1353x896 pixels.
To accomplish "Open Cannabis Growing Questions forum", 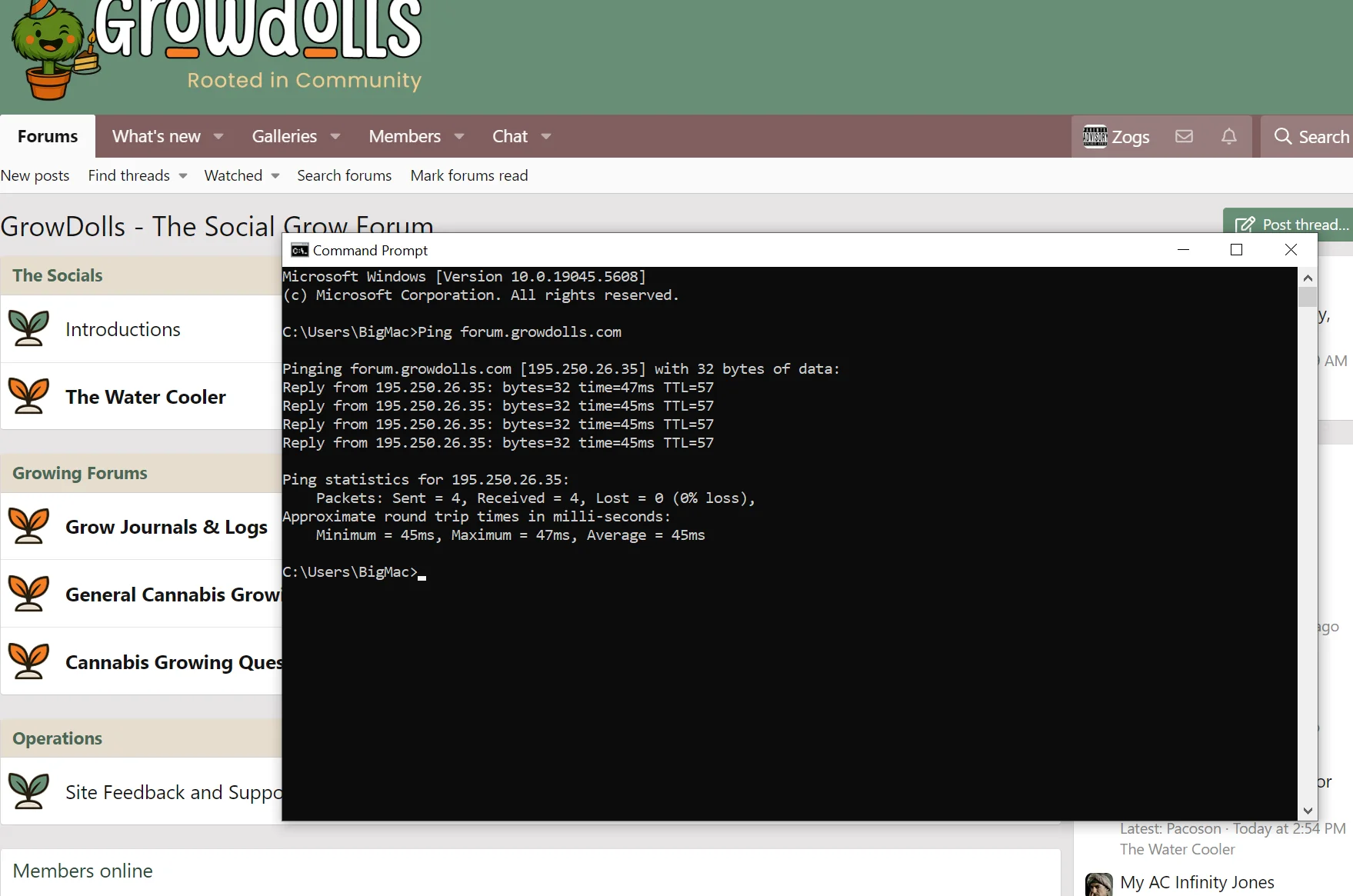I will [x=174, y=662].
